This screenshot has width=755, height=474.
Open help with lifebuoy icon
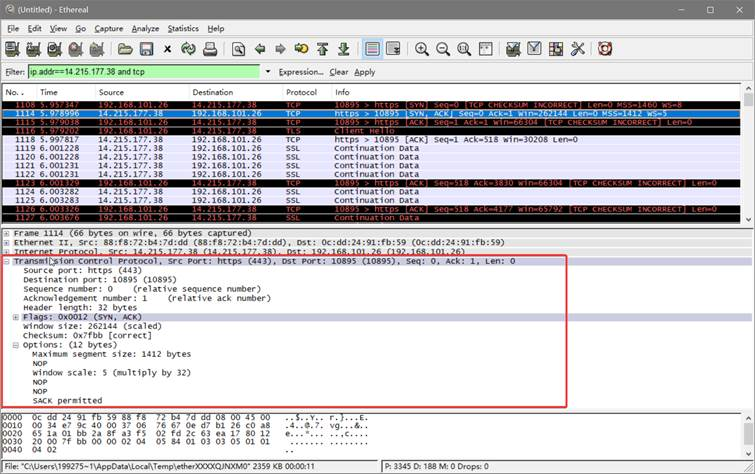pyautogui.click(x=605, y=49)
